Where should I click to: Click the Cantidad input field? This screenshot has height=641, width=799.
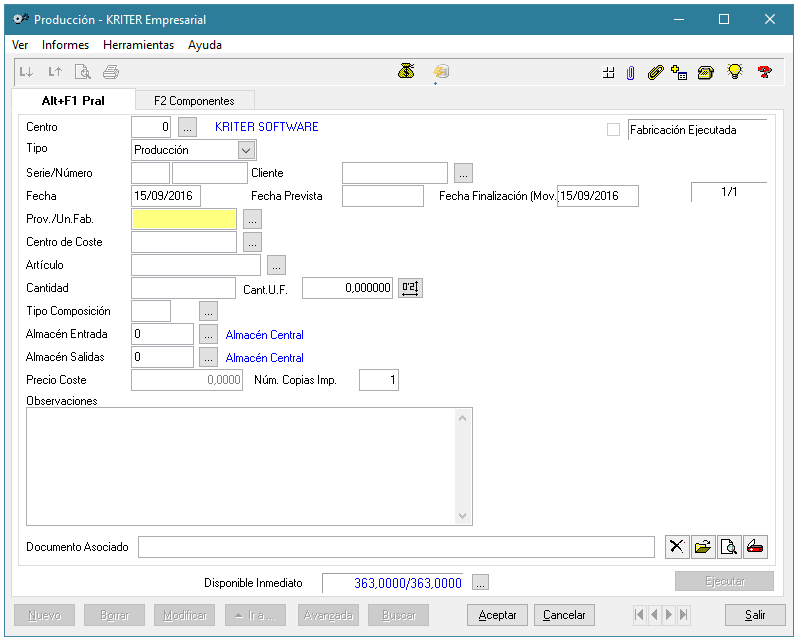[183, 288]
